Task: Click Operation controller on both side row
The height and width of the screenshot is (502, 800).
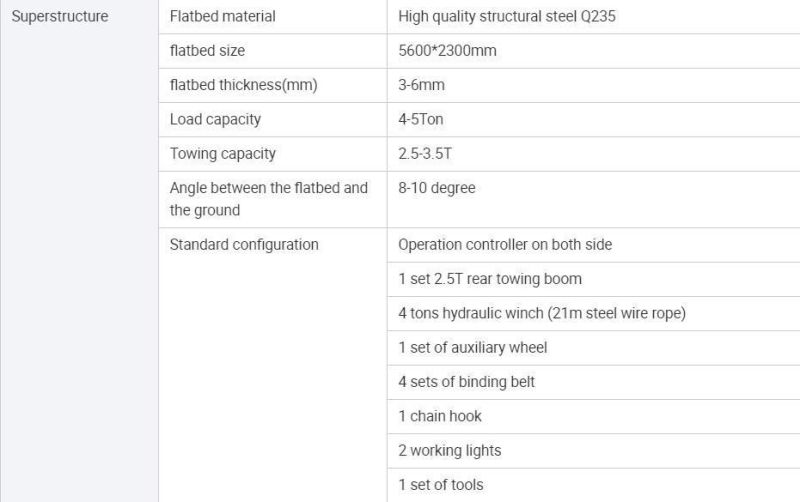Action: (x=594, y=245)
